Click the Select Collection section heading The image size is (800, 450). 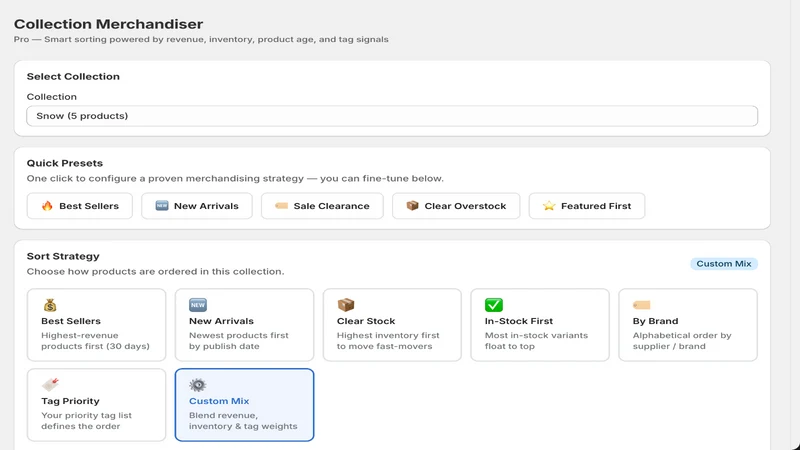coord(73,77)
